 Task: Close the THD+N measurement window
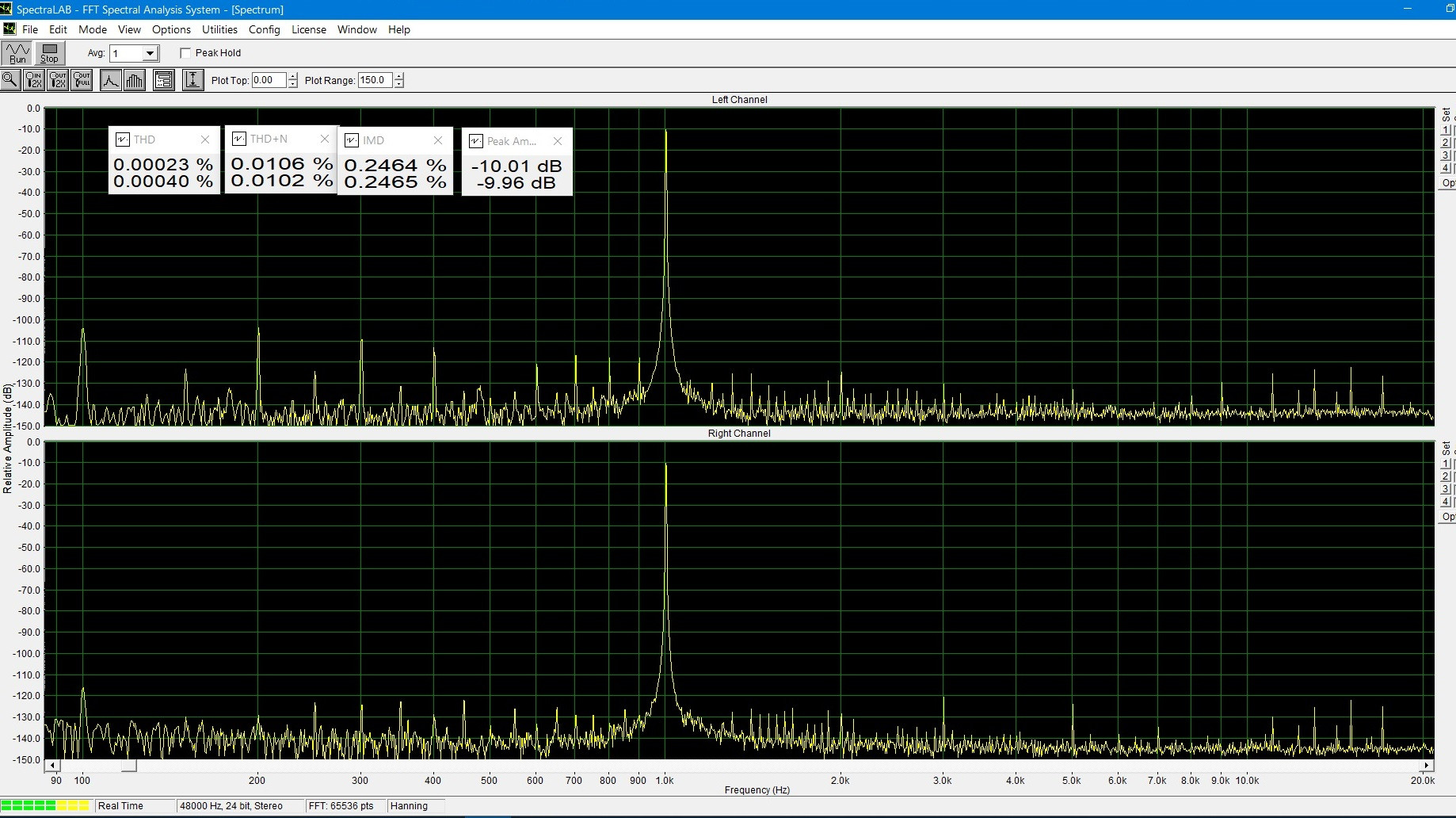[324, 139]
